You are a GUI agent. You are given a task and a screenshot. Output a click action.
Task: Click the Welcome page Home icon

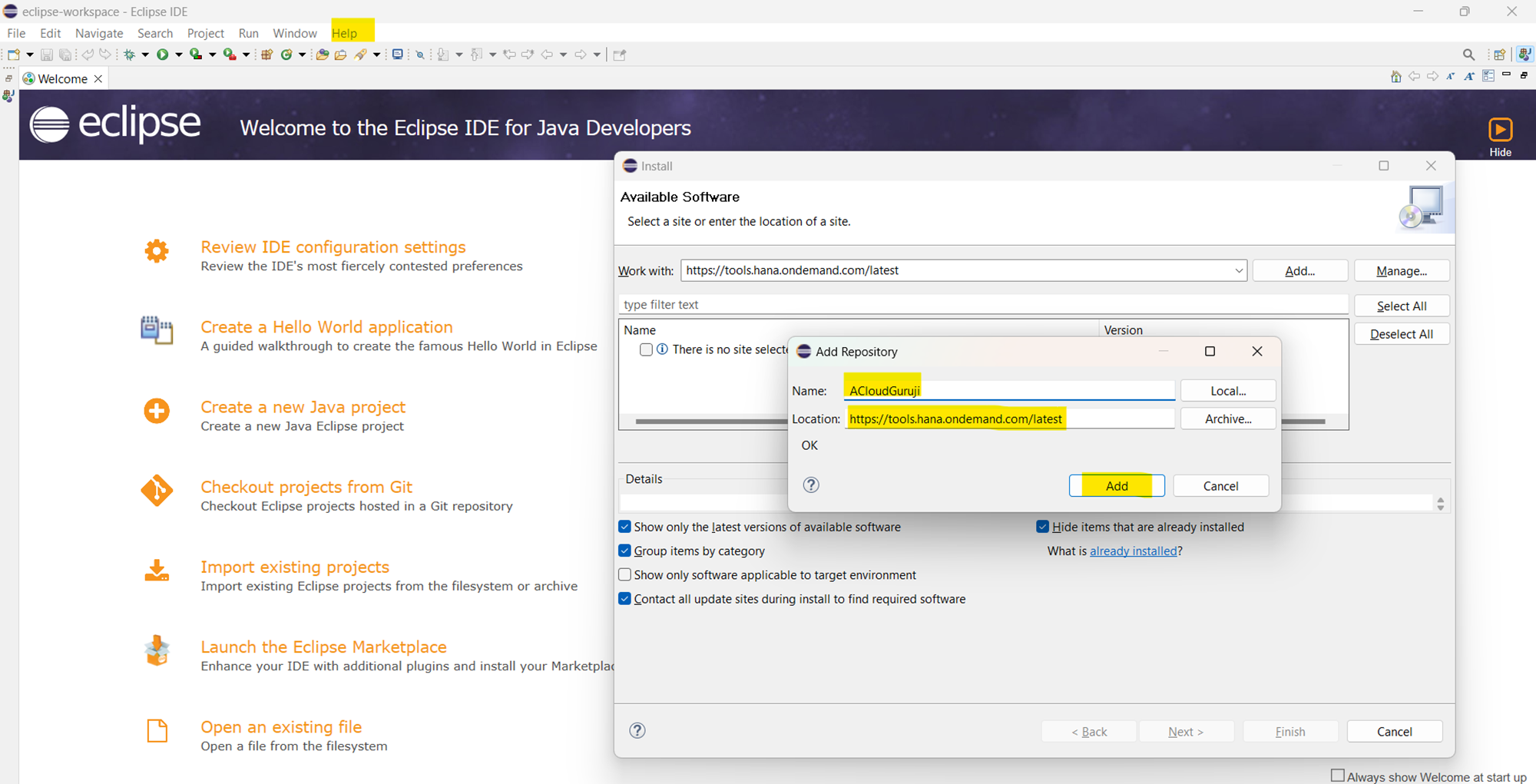click(x=1395, y=77)
